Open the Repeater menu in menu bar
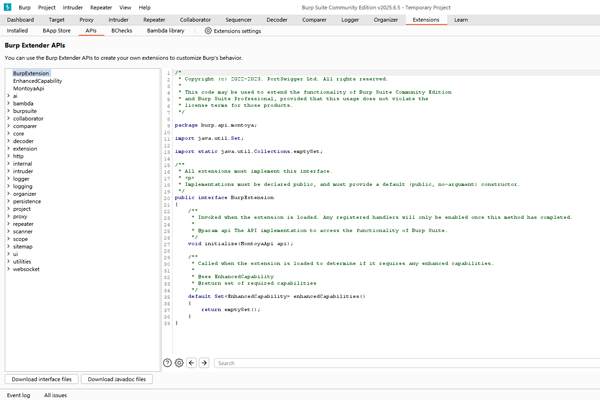Image resolution: width=600 pixels, height=400 pixels. pos(101,7)
